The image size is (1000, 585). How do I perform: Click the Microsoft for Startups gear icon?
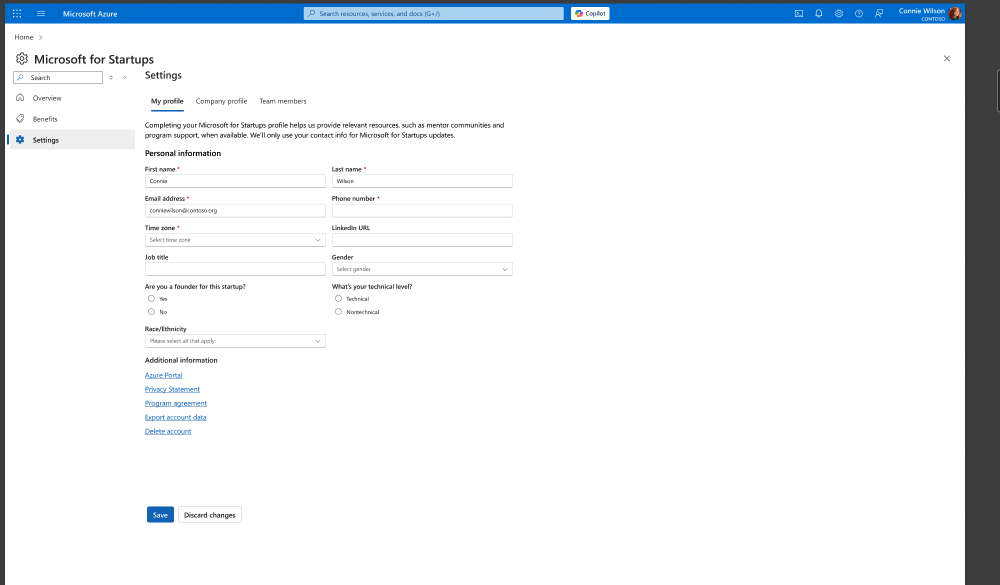(x=22, y=59)
